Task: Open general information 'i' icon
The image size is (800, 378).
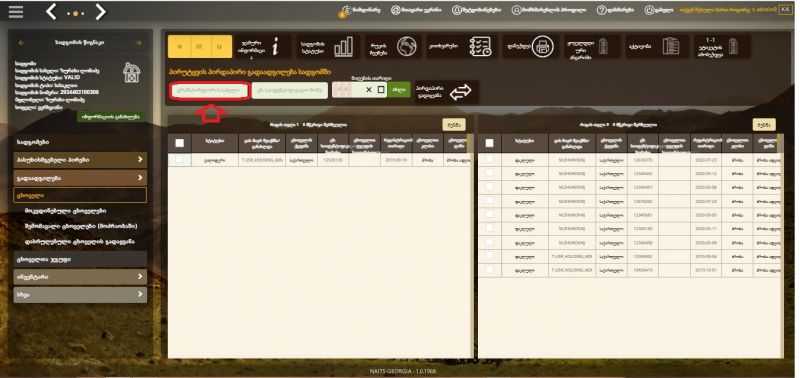Action: pyautogui.click(x=276, y=47)
